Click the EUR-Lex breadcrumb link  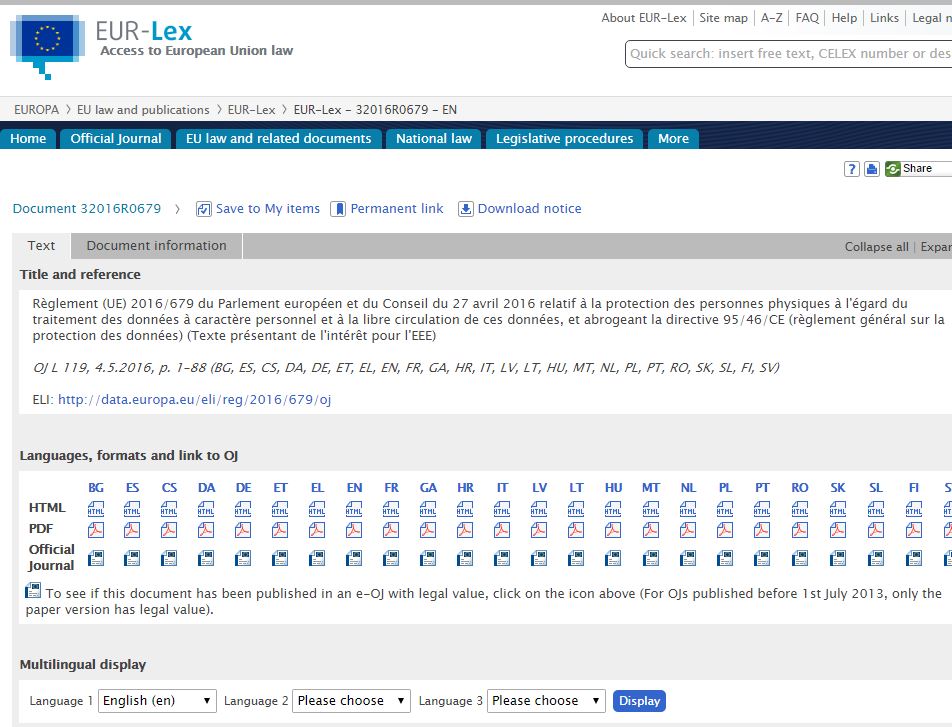(x=251, y=110)
